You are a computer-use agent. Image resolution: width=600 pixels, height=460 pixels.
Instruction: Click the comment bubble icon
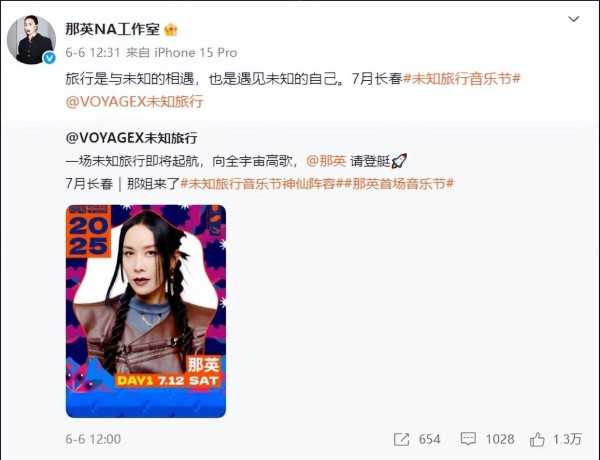[x=468, y=439]
